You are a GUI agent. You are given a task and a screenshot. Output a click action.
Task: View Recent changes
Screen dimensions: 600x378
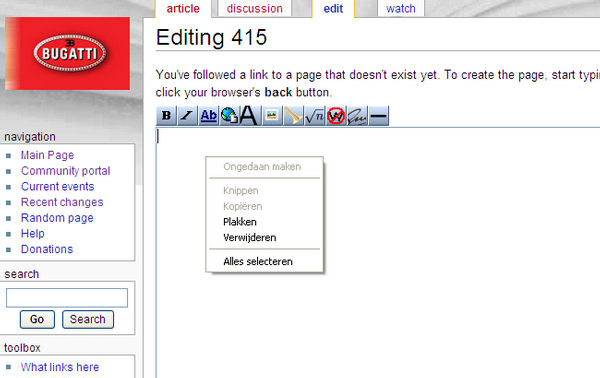[62, 202]
